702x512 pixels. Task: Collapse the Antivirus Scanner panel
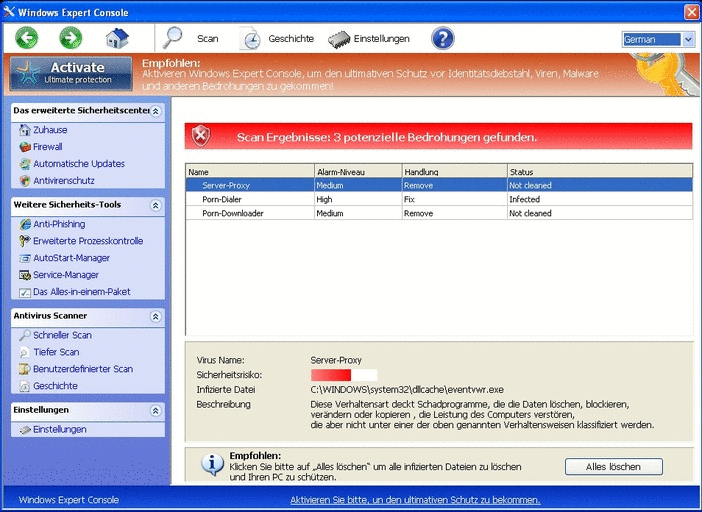pyautogui.click(x=155, y=316)
